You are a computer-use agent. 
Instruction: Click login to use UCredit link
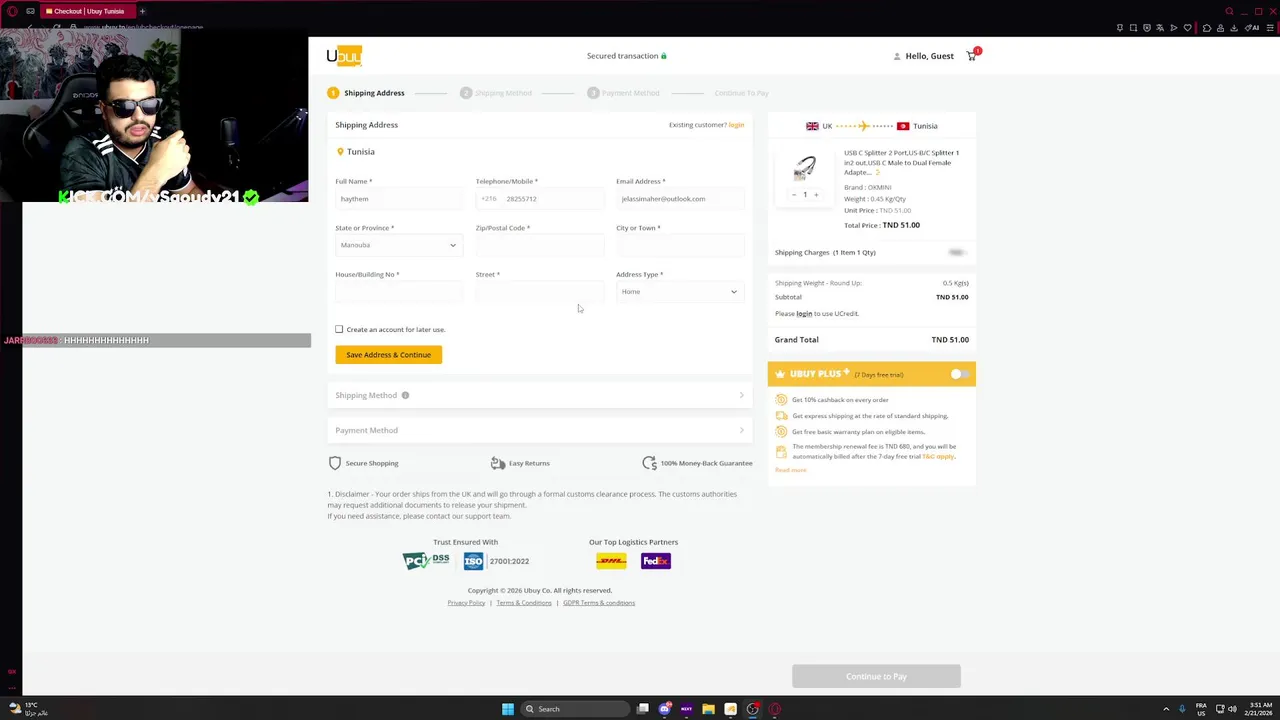804,314
